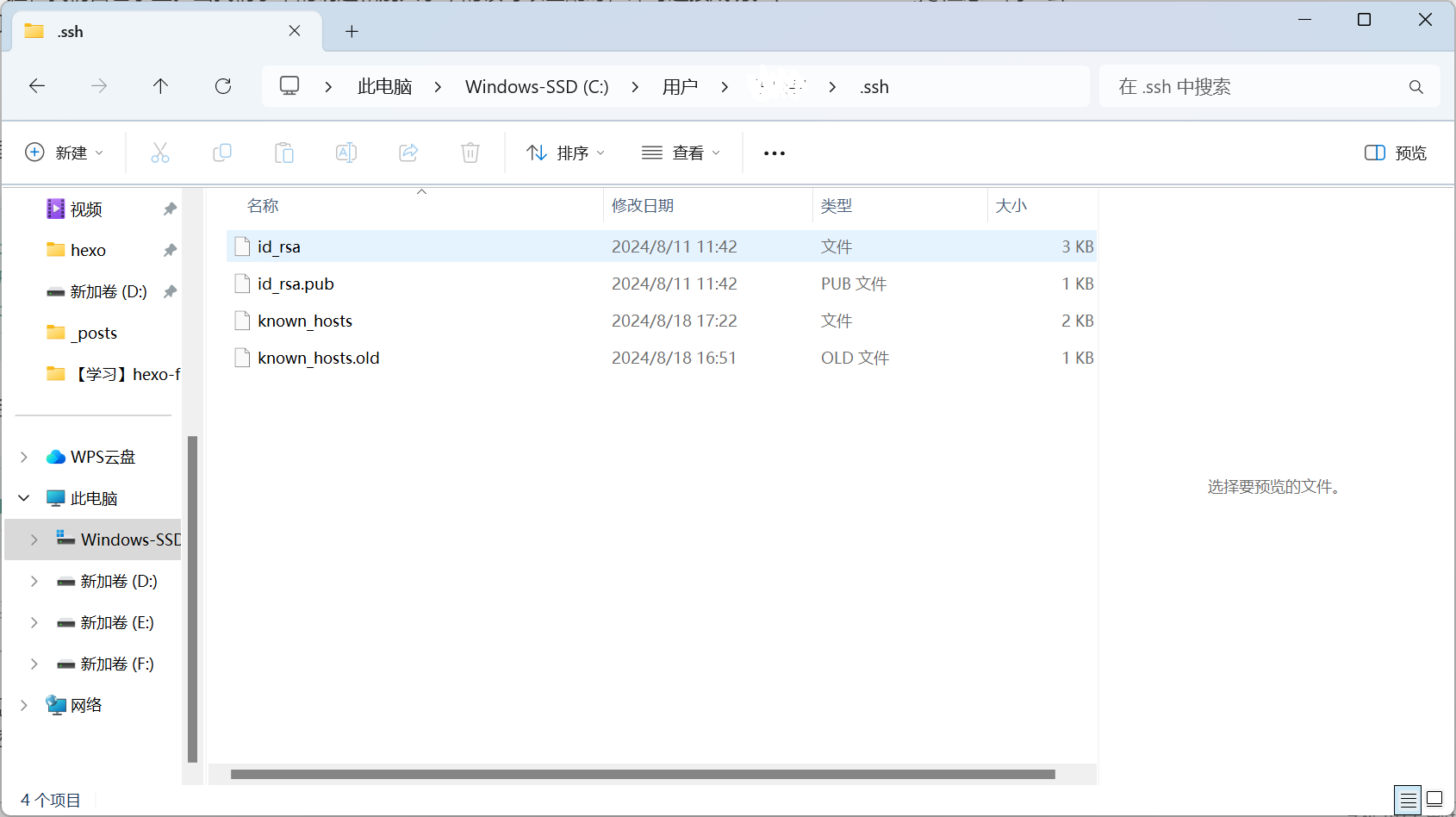
Task: Expand the WPS云盘 tree node
Action: 24,457
